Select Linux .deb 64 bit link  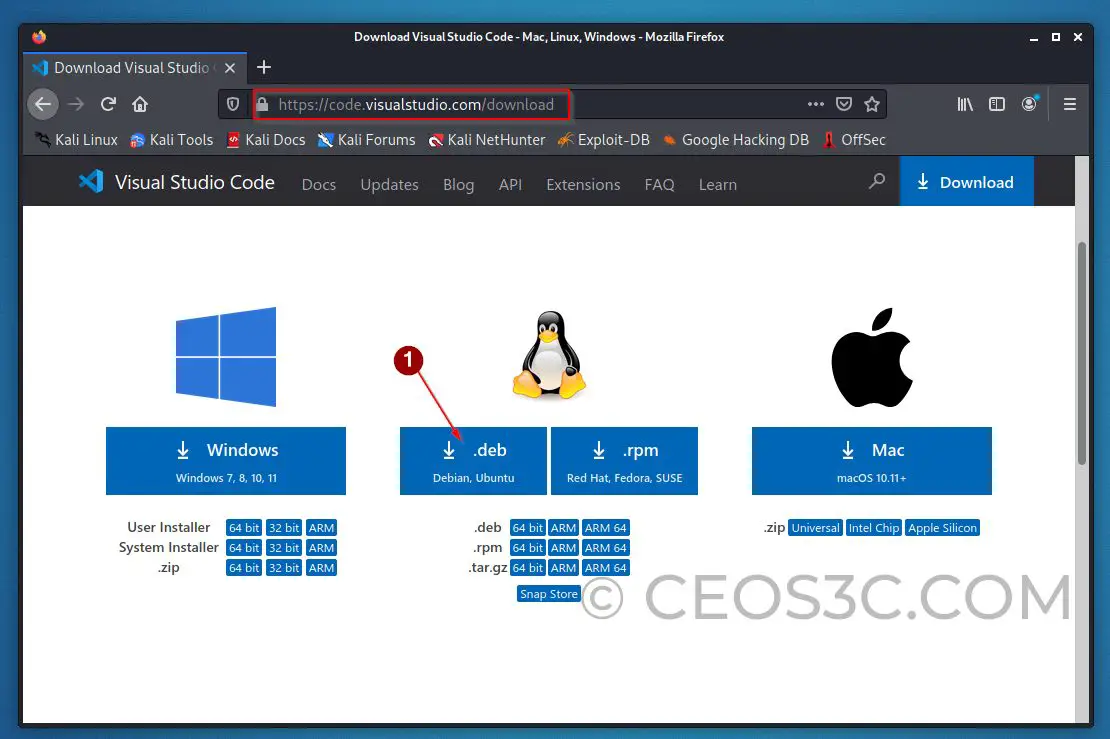click(527, 528)
